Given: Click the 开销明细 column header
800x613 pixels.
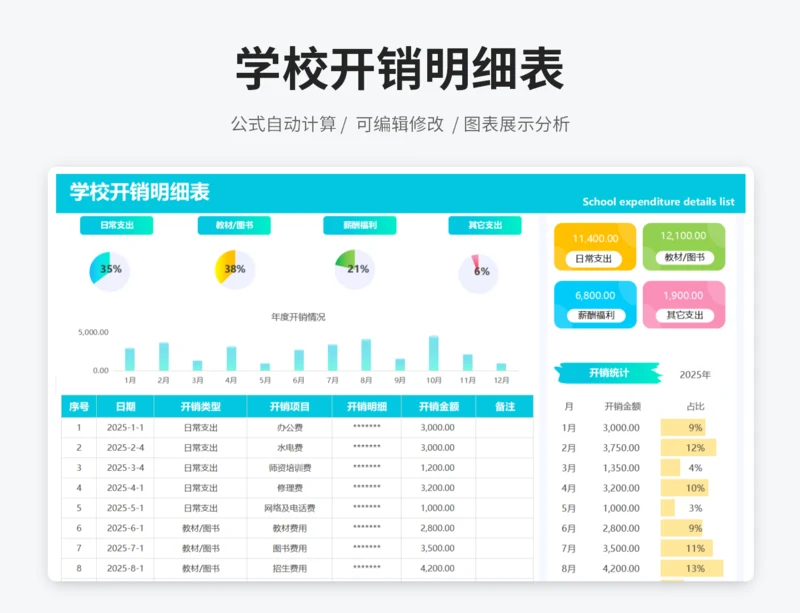Looking at the screenshot, I should click(367, 407).
